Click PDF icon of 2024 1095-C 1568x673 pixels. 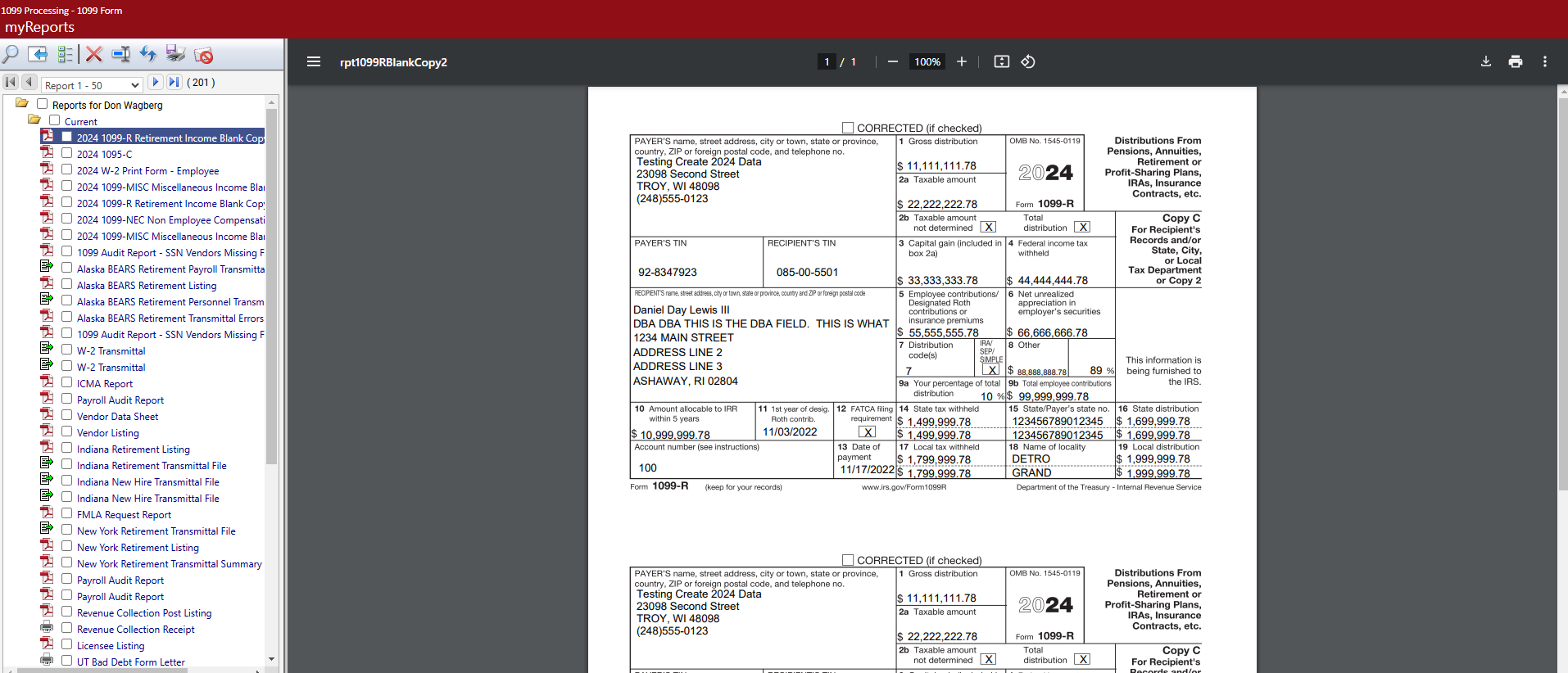point(48,152)
